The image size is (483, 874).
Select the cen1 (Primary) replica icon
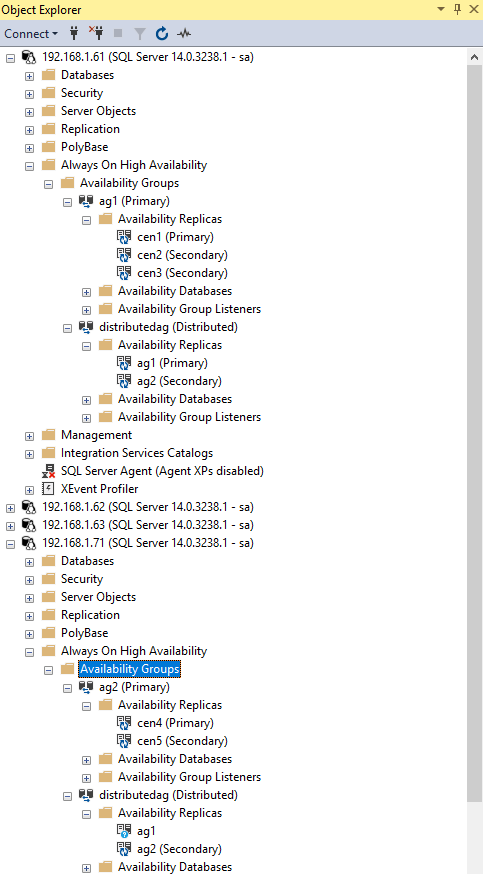[x=124, y=237]
